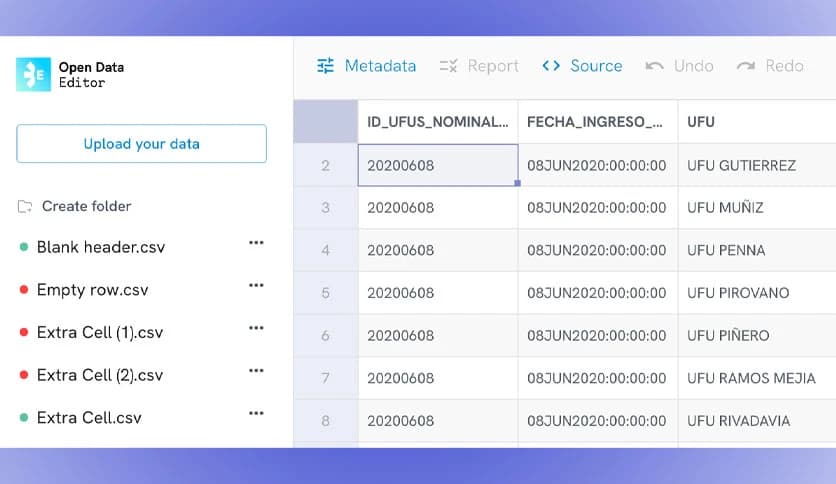Click the Upload your data button
Image resolution: width=836 pixels, height=484 pixels.
(141, 143)
